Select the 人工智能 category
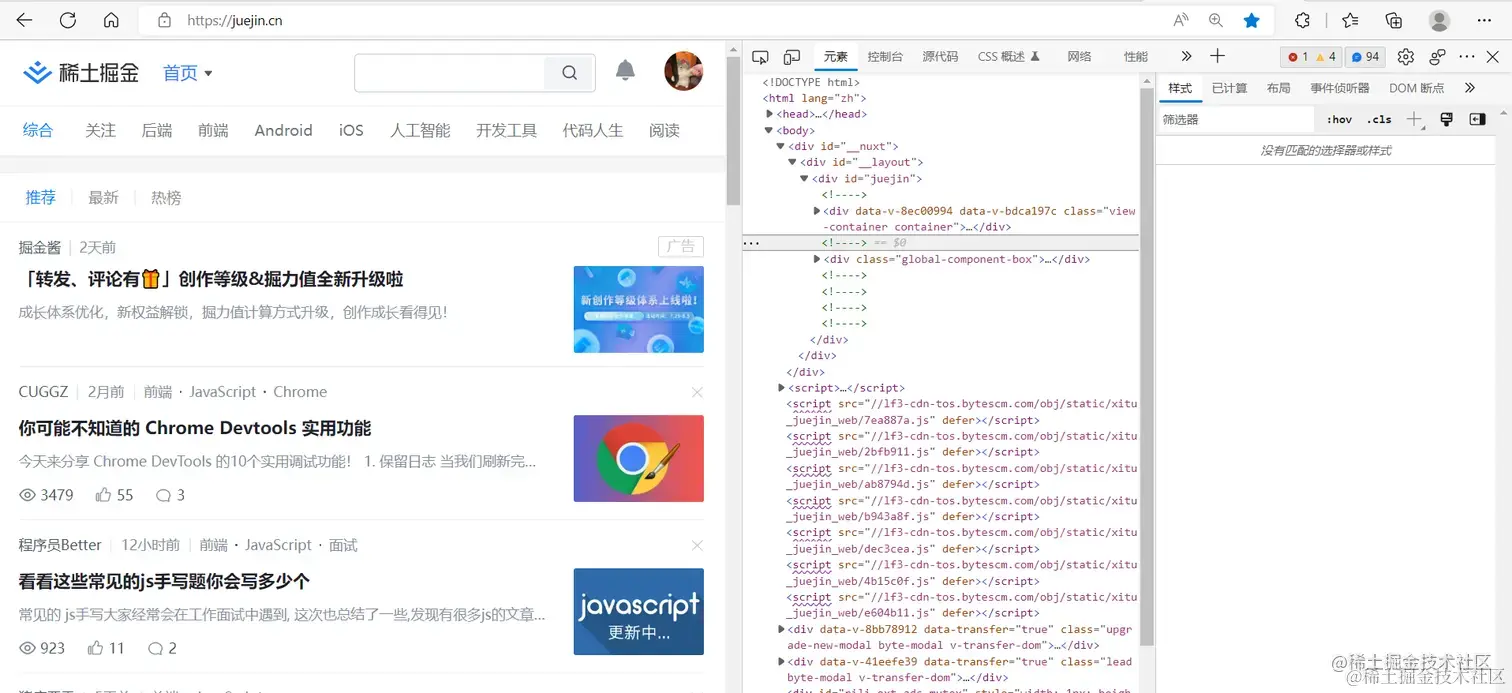This screenshot has height=693, width=1512. (x=420, y=130)
